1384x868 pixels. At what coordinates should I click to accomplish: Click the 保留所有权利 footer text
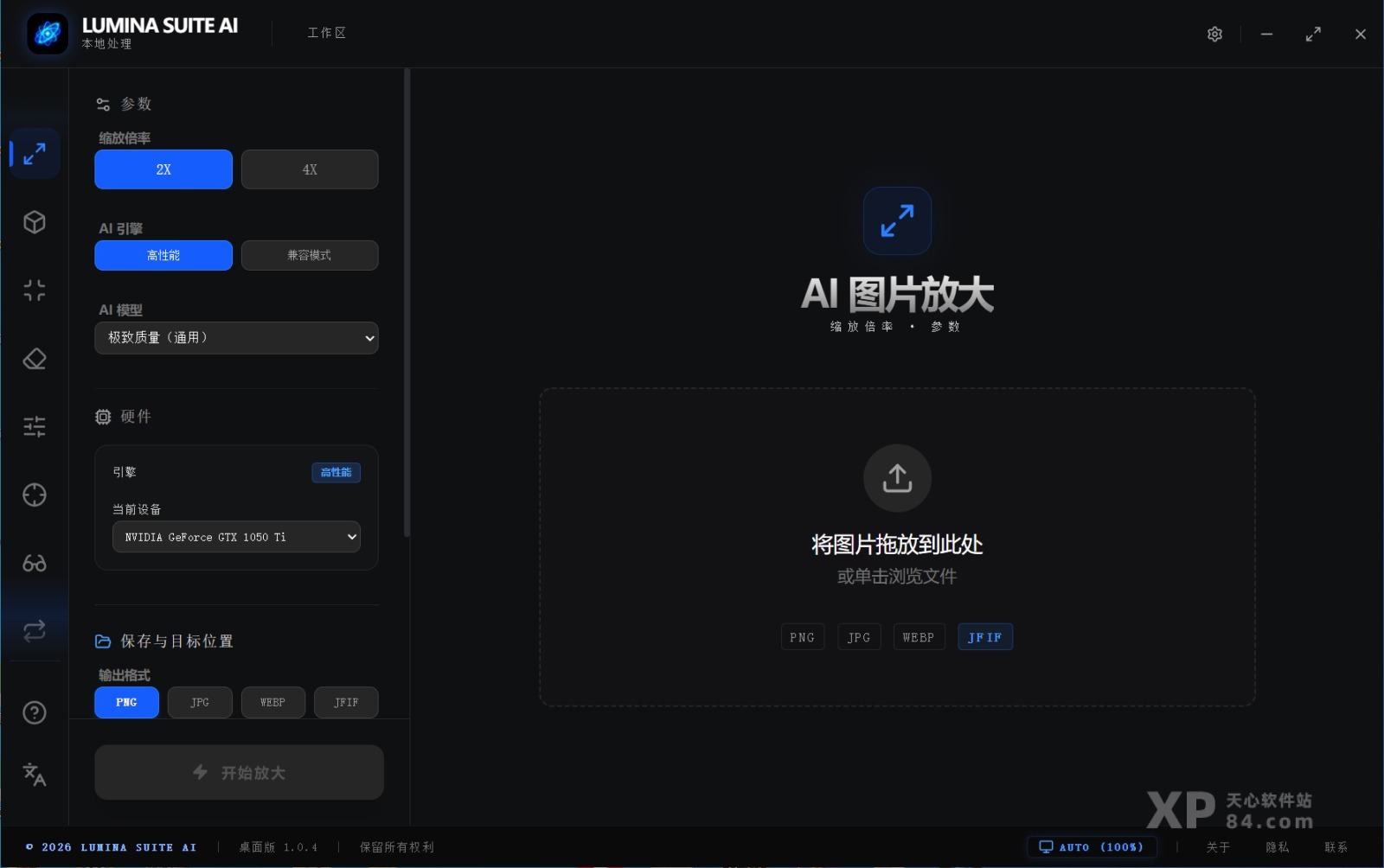click(397, 847)
